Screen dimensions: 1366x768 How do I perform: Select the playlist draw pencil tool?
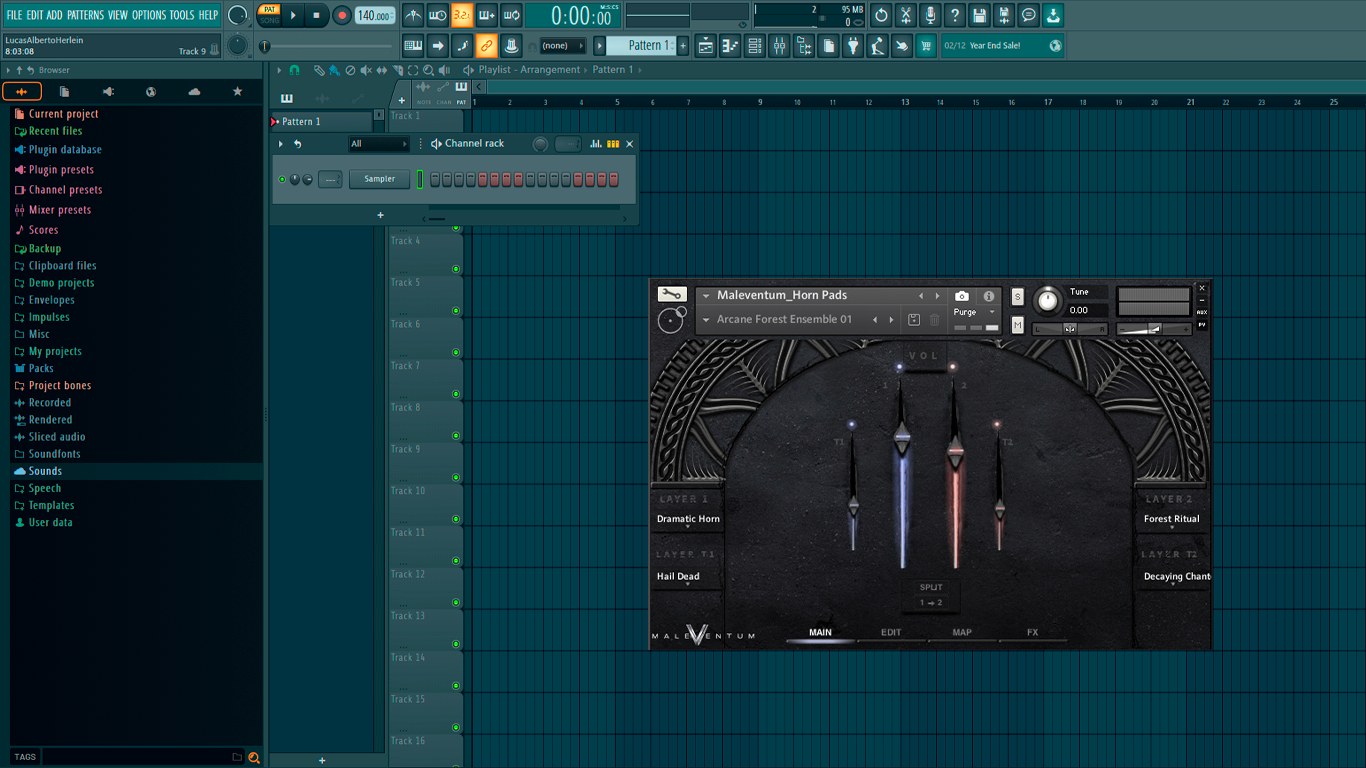[x=319, y=70]
